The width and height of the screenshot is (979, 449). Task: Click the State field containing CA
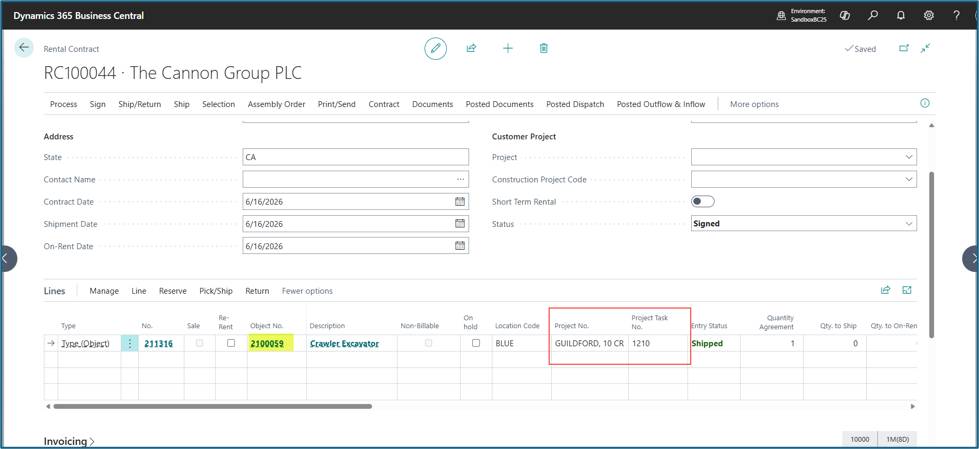pyautogui.click(x=355, y=157)
